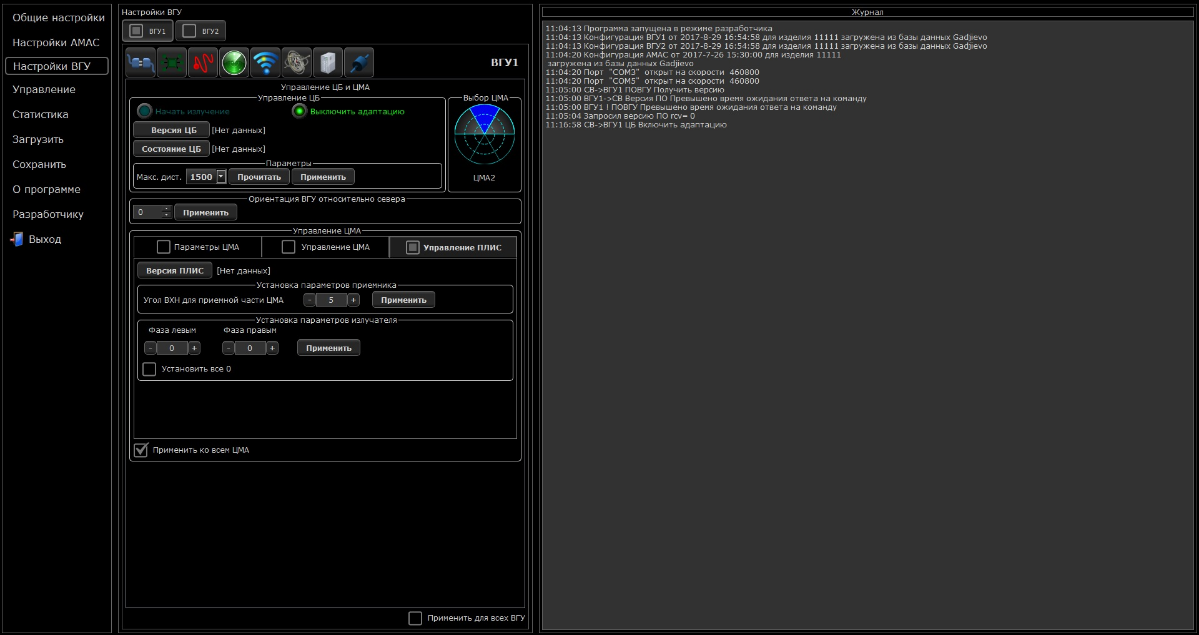Viewport: 1199px width, 635px height.
Task: Increase the Угол ВХН value with plus
Action: click(x=353, y=300)
